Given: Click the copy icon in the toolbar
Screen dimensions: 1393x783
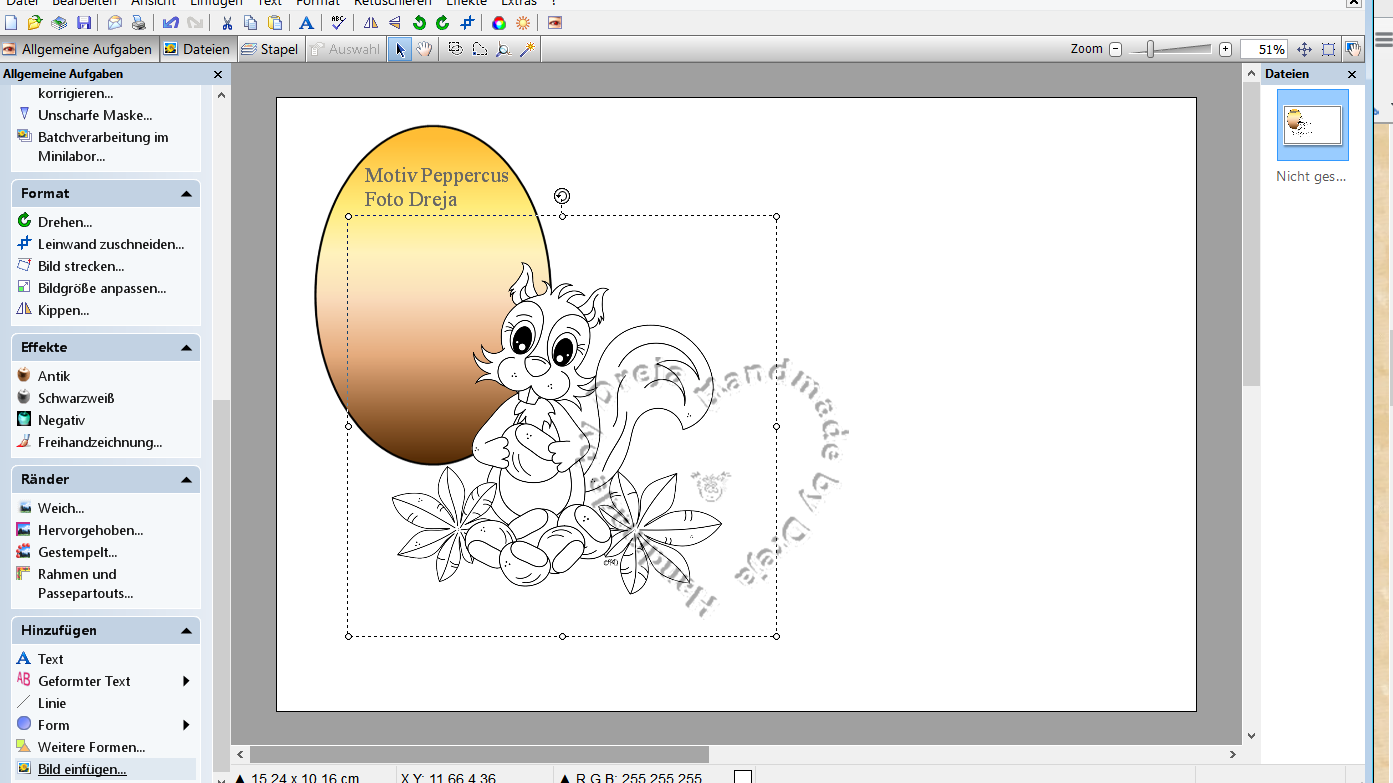Looking at the screenshot, I should [251, 23].
